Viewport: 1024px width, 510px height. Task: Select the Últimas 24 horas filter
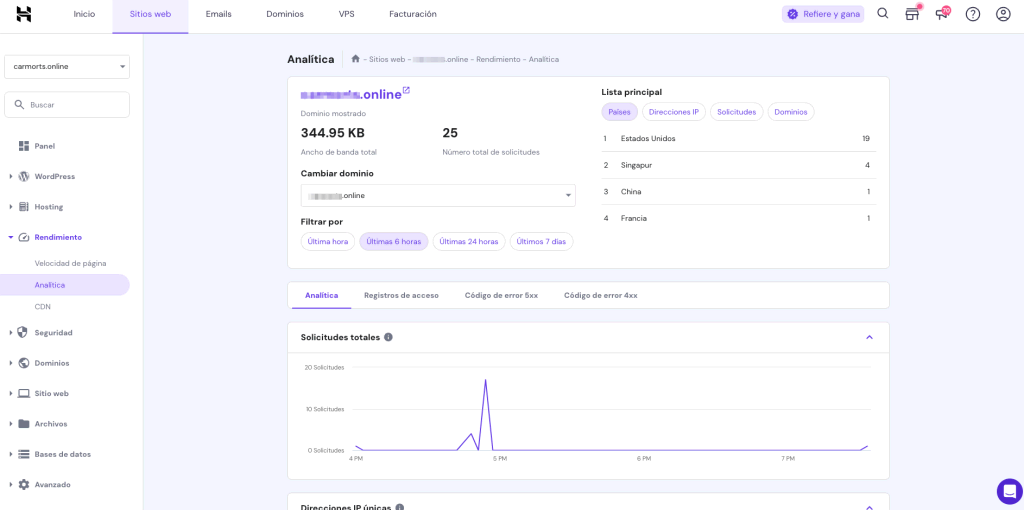pyautogui.click(x=468, y=241)
